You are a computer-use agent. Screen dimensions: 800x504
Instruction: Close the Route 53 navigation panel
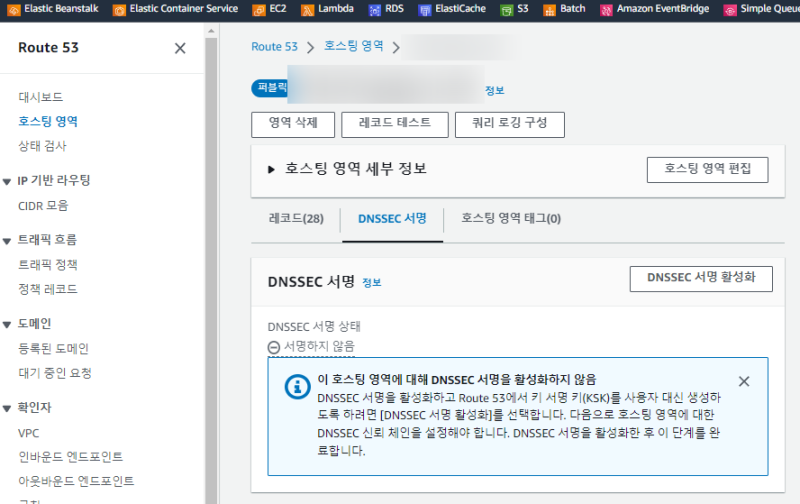180,48
